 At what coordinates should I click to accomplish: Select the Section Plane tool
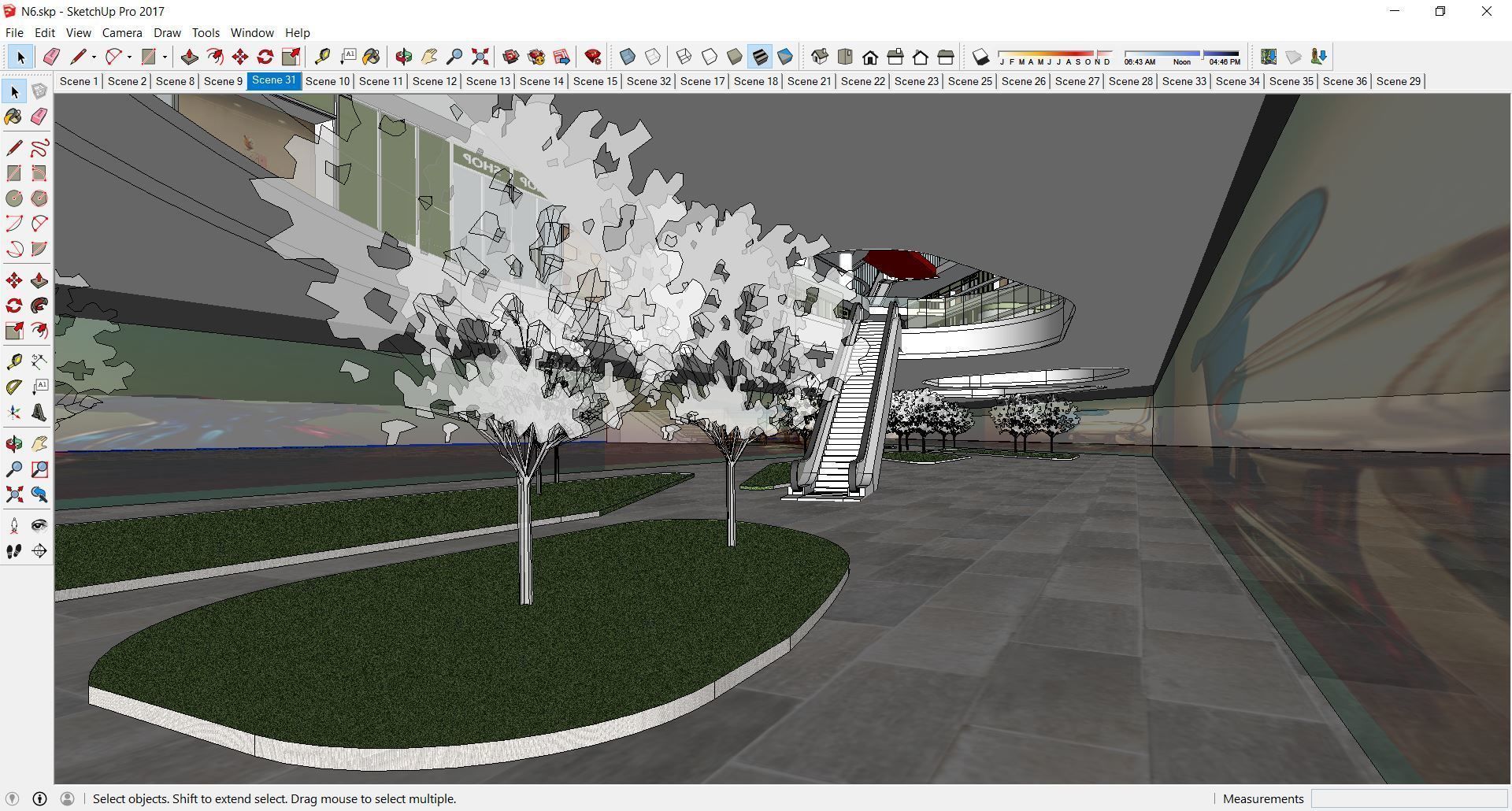pyautogui.click(x=39, y=551)
